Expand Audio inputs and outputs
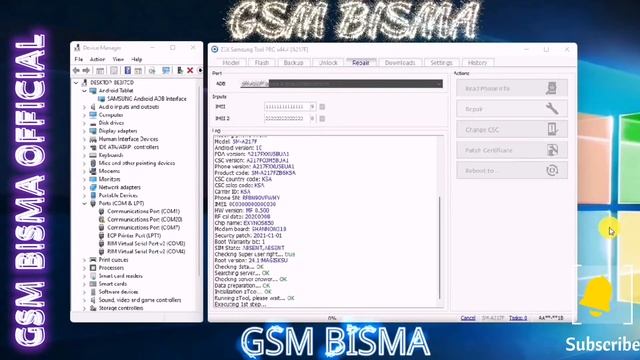 (x=84, y=107)
